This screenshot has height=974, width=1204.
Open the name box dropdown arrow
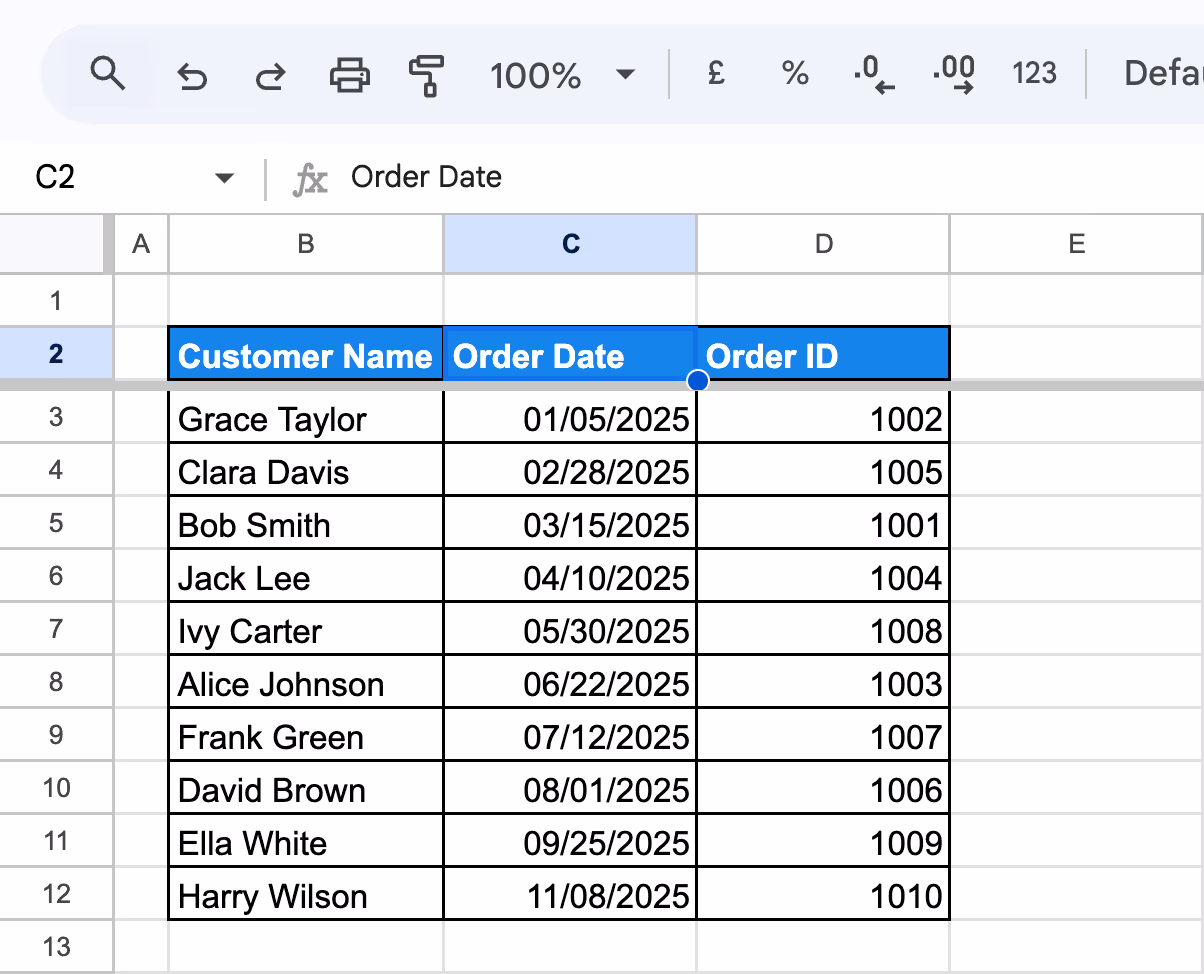point(224,177)
